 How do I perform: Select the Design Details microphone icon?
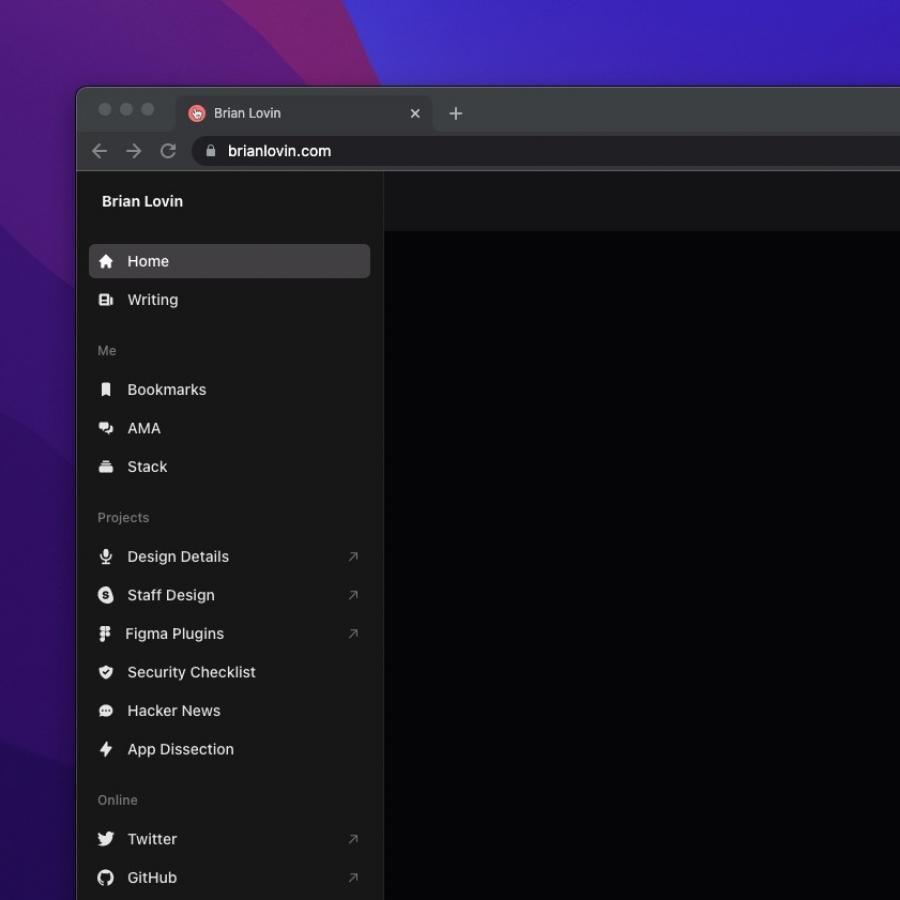pyautogui.click(x=106, y=557)
